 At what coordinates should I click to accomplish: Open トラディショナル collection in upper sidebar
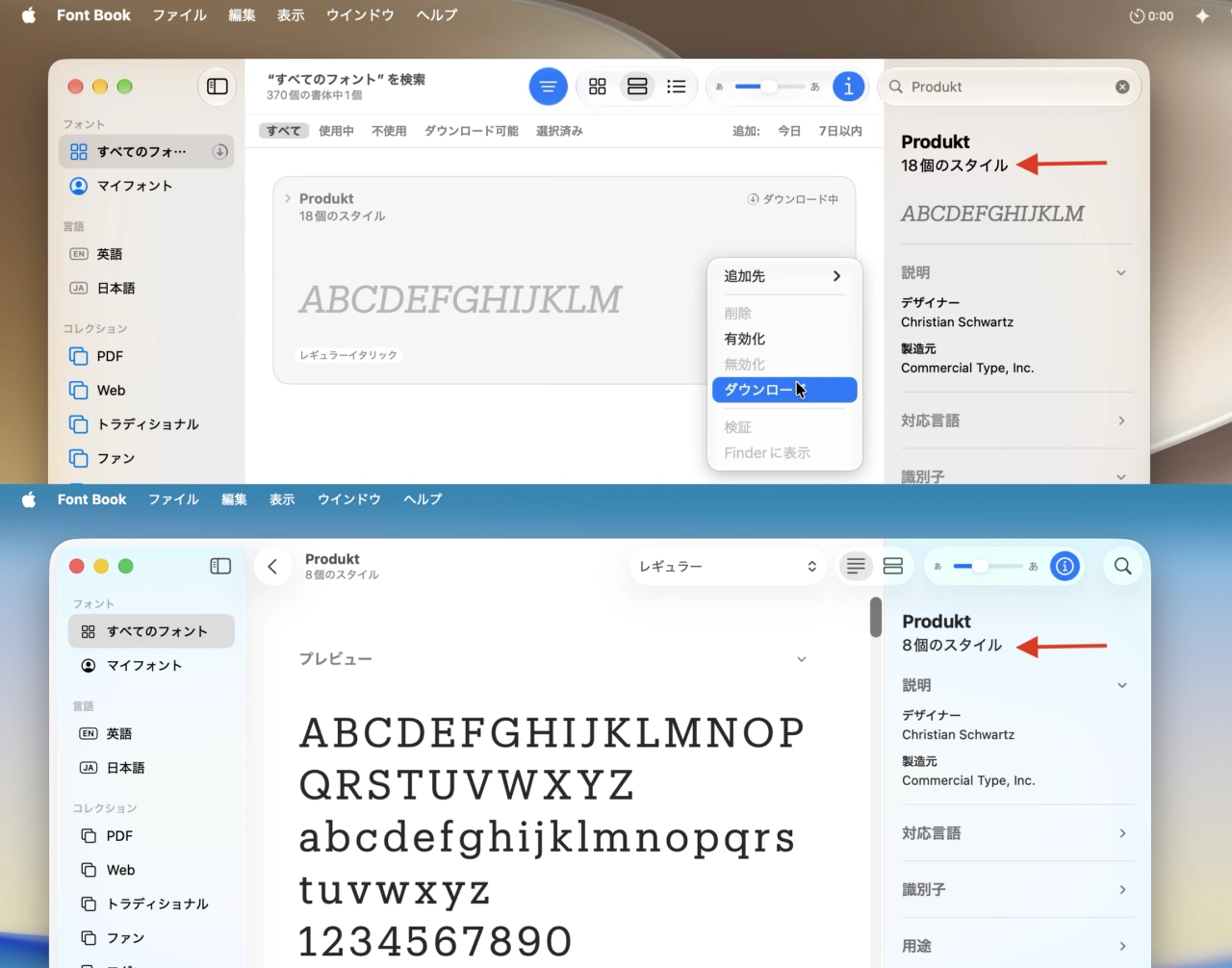[146, 424]
